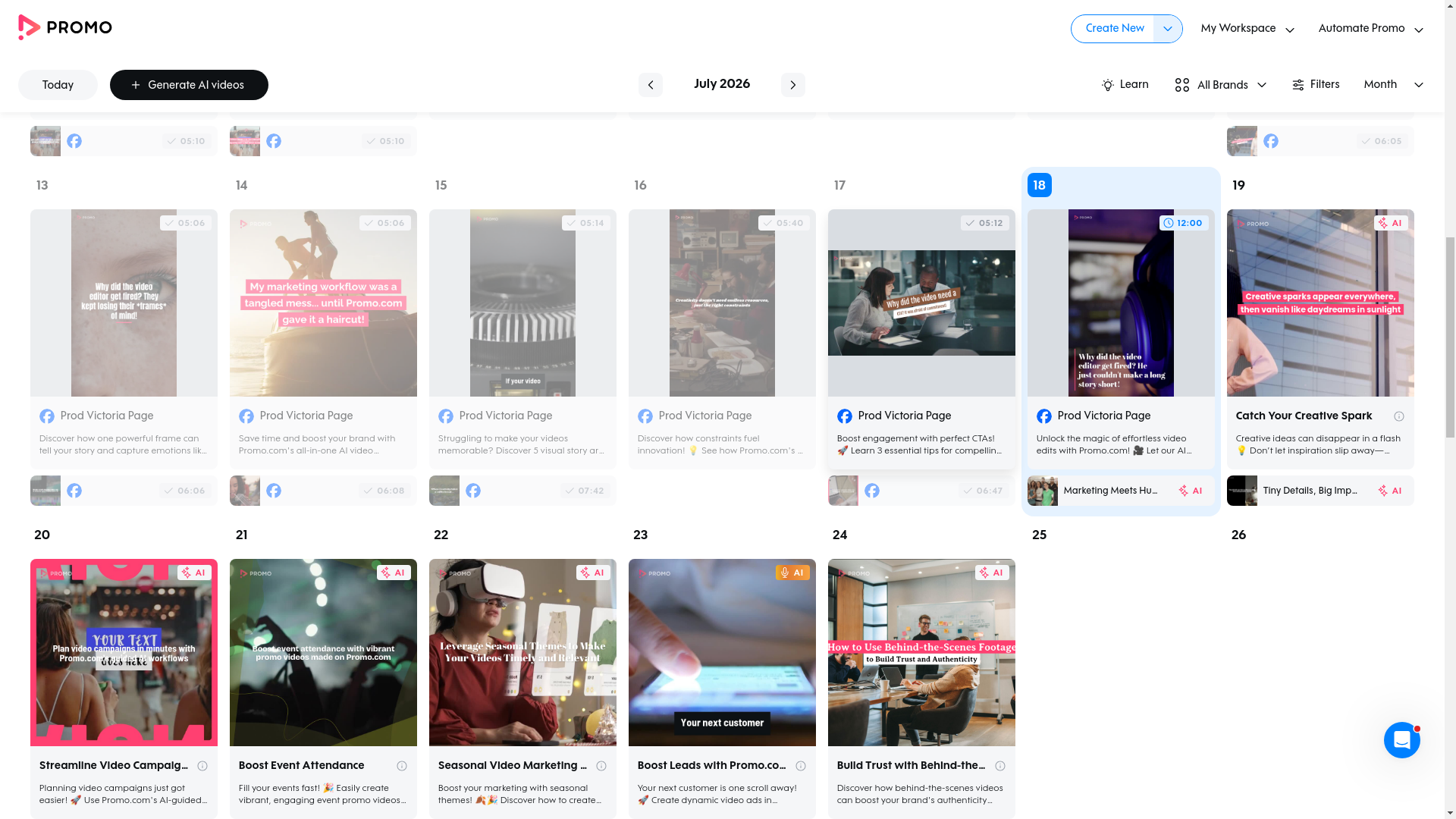Image resolution: width=1456 pixels, height=819 pixels.
Task: Open the Learn lightbulb option
Action: pos(1125,85)
